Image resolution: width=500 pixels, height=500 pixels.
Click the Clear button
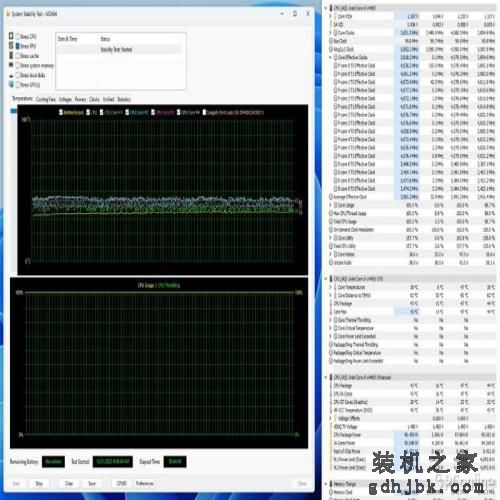click(69, 483)
